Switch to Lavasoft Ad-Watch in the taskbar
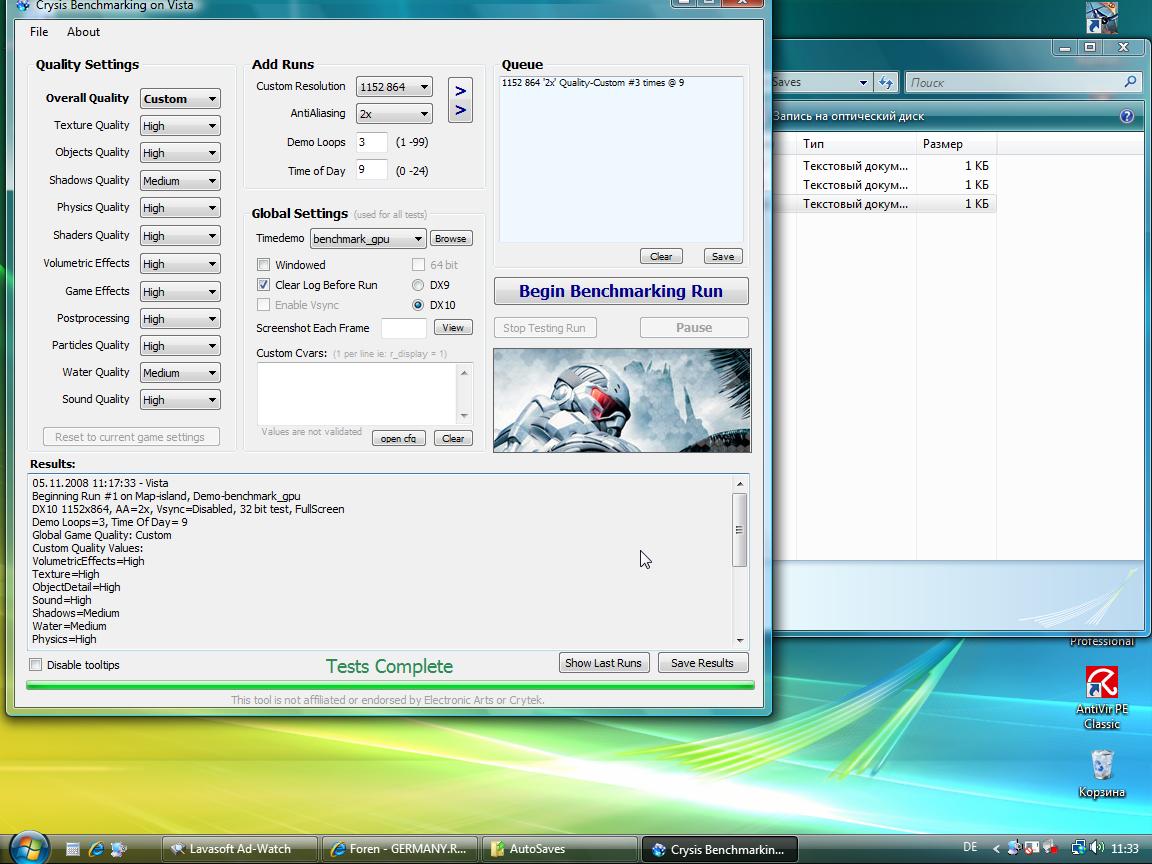This screenshot has width=1152, height=864. point(240,849)
